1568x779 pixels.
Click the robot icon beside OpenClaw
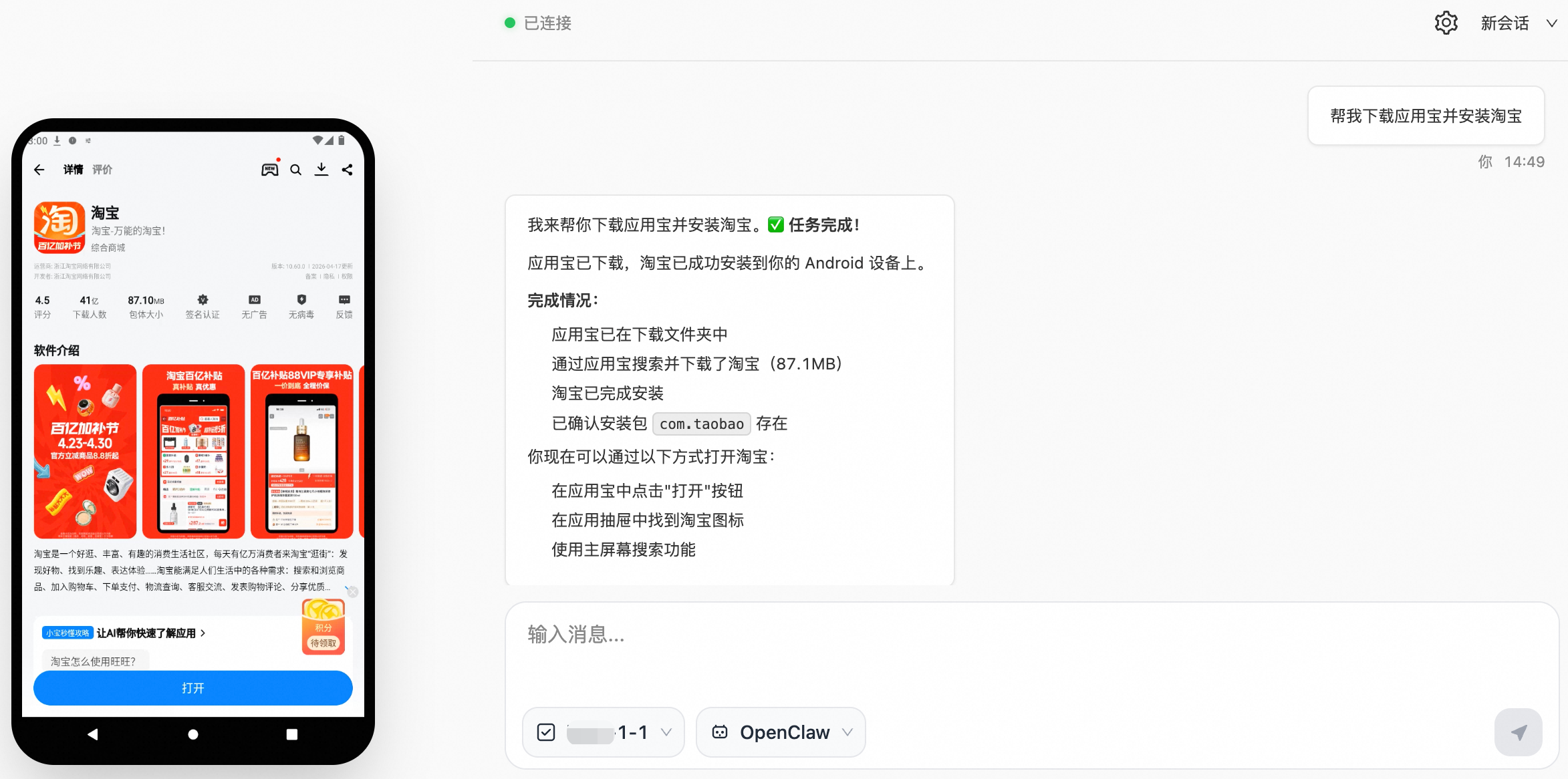[x=720, y=732]
